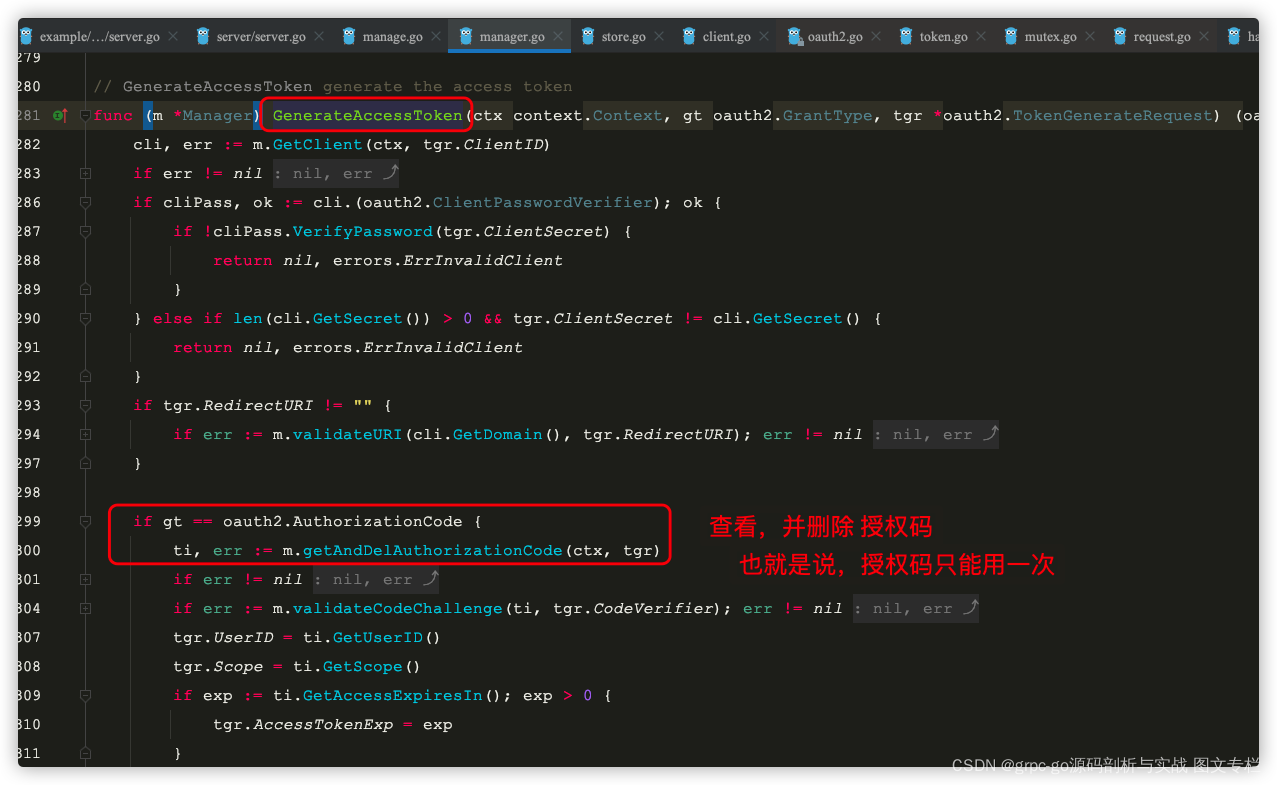Click the GrantType type in the signature

click(828, 116)
